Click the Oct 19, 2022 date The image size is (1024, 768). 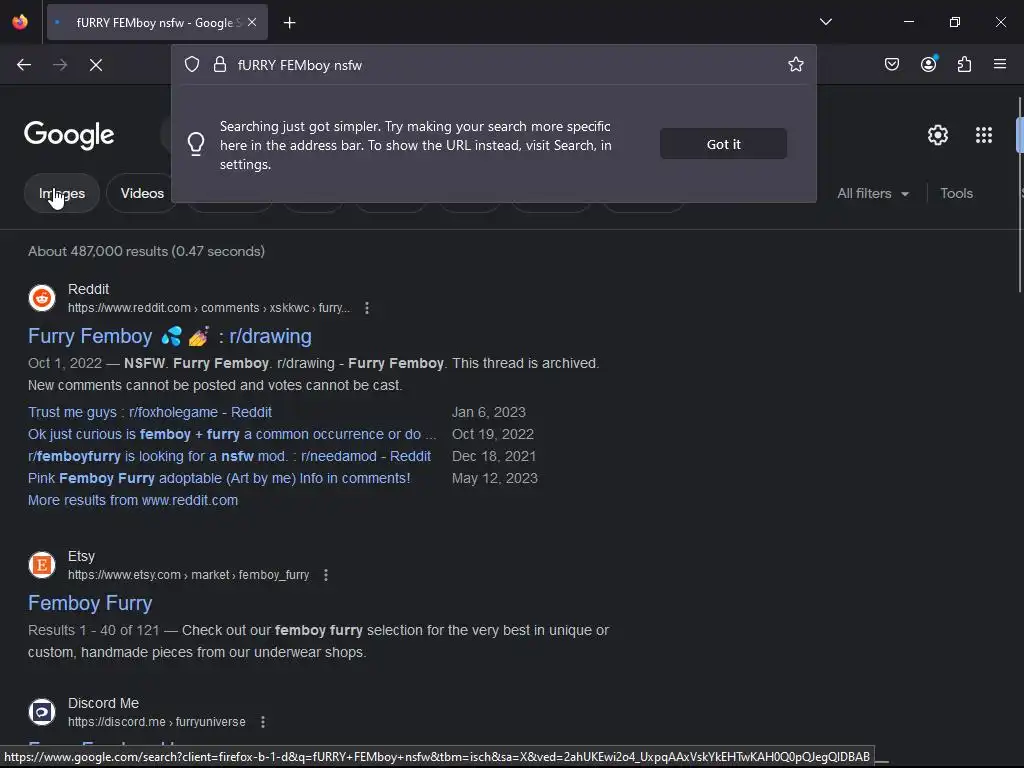[492, 434]
